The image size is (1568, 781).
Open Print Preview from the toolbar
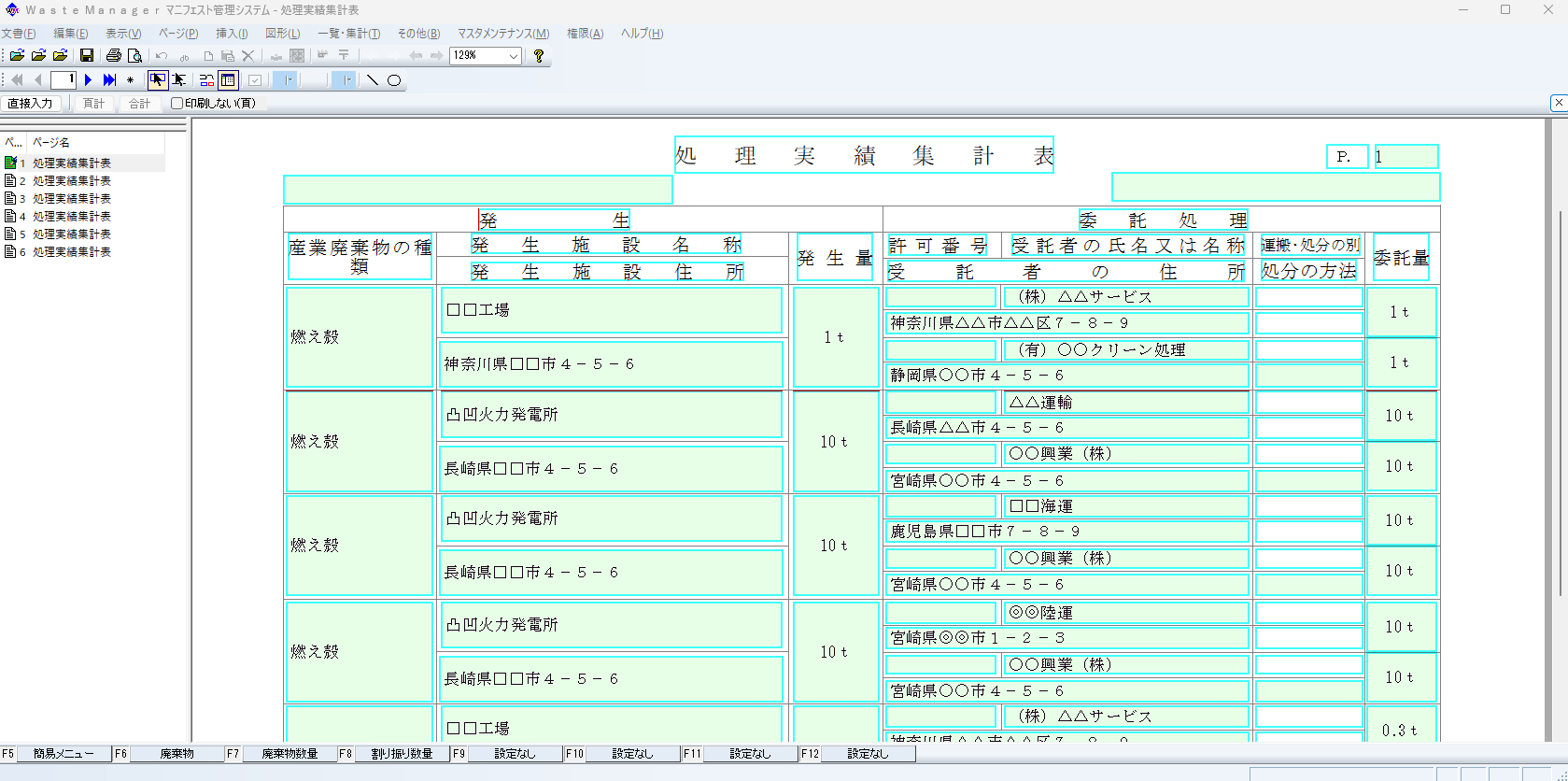coord(135,56)
